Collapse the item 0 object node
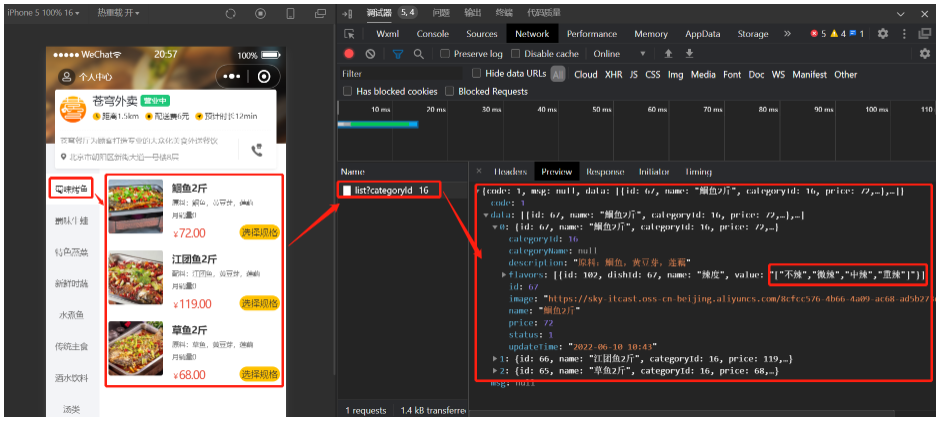Image resolution: width=943 pixels, height=424 pixels. pyautogui.click(x=496, y=227)
